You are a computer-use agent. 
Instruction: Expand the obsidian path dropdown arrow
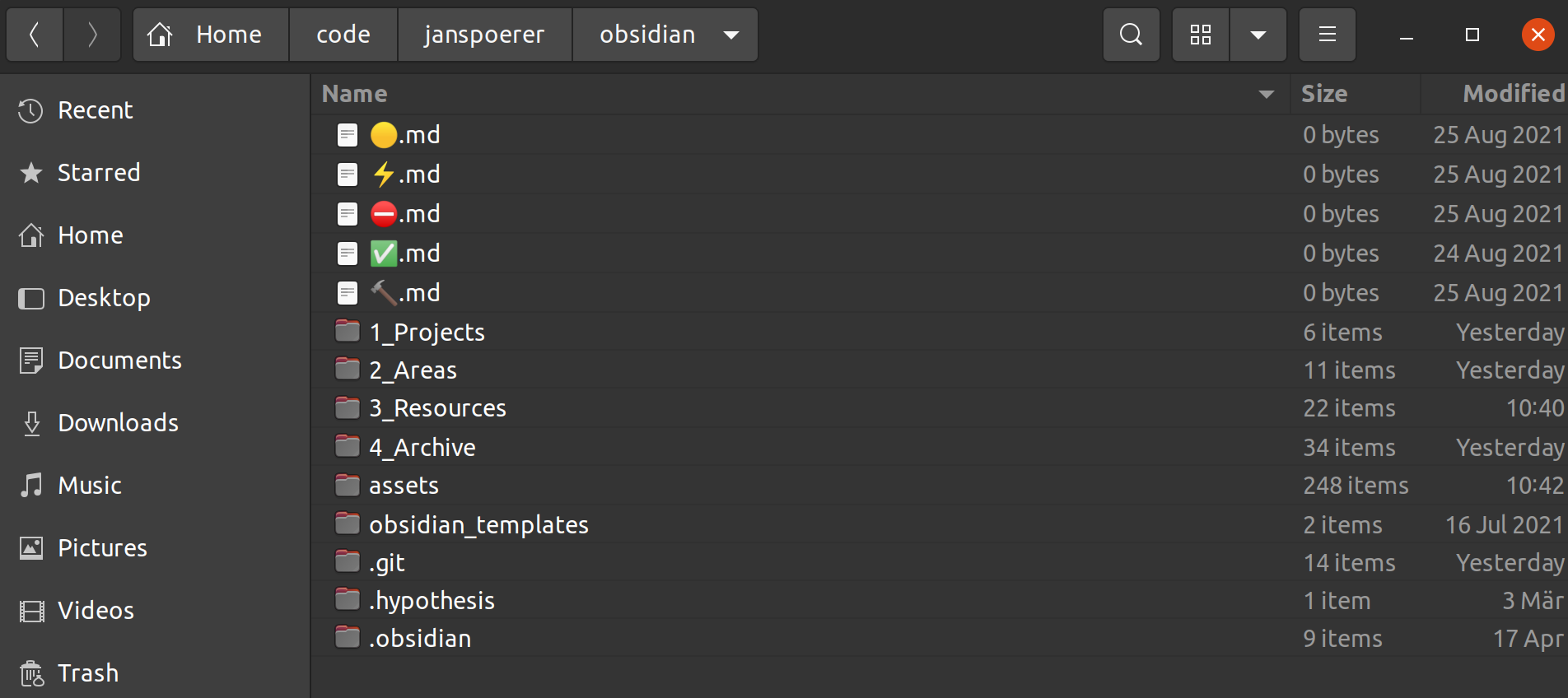730,35
